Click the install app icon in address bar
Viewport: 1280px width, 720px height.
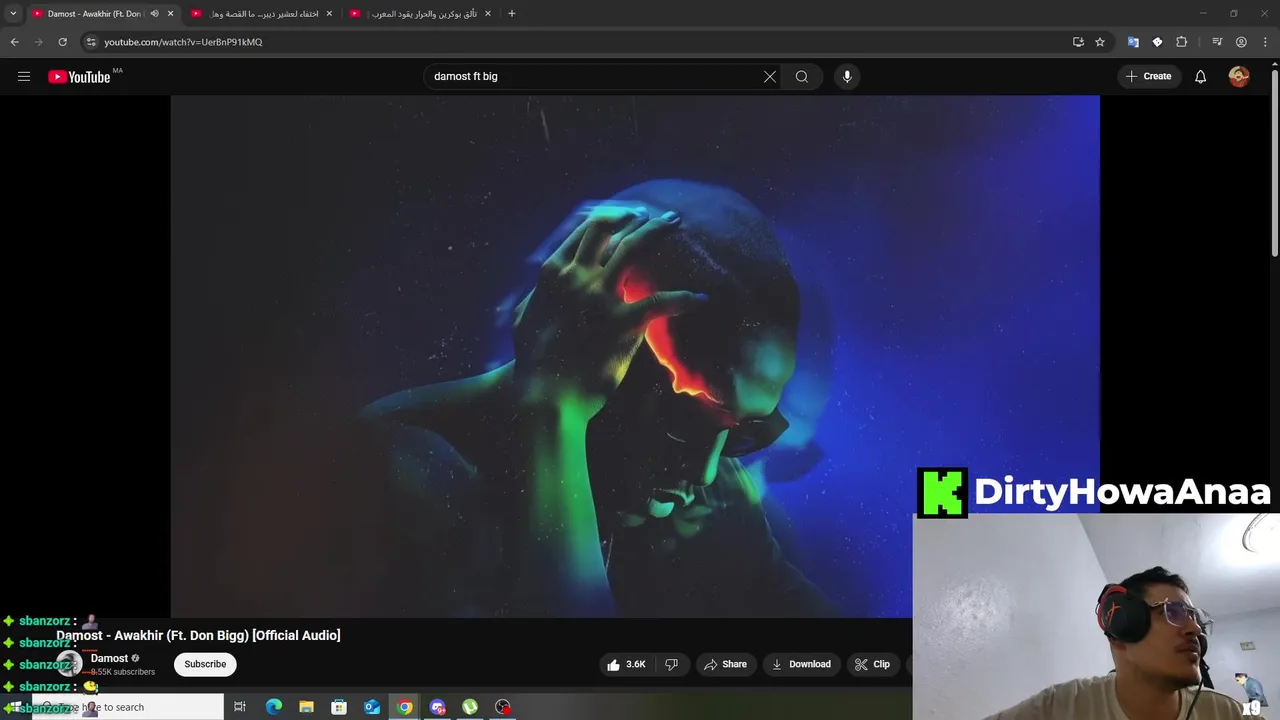(1078, 42)
